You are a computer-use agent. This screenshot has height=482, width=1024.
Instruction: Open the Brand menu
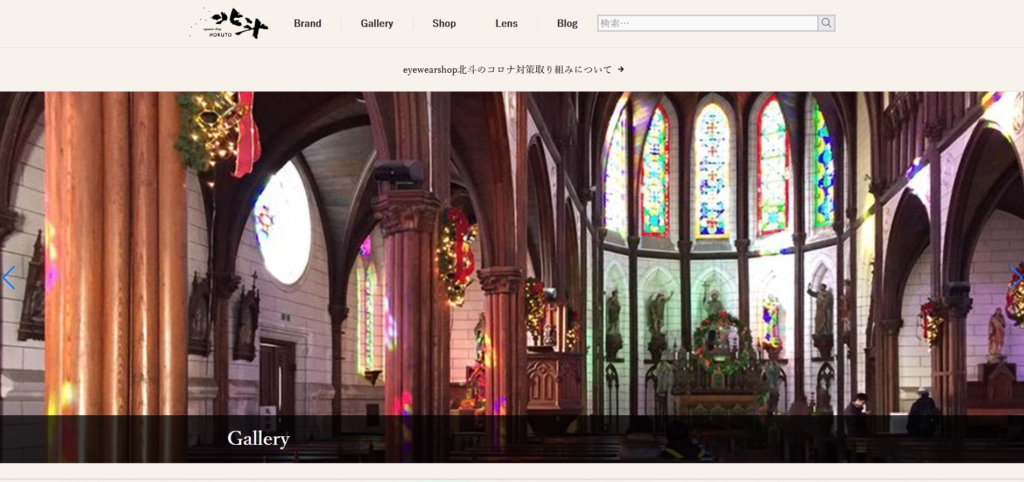(307, 24)
